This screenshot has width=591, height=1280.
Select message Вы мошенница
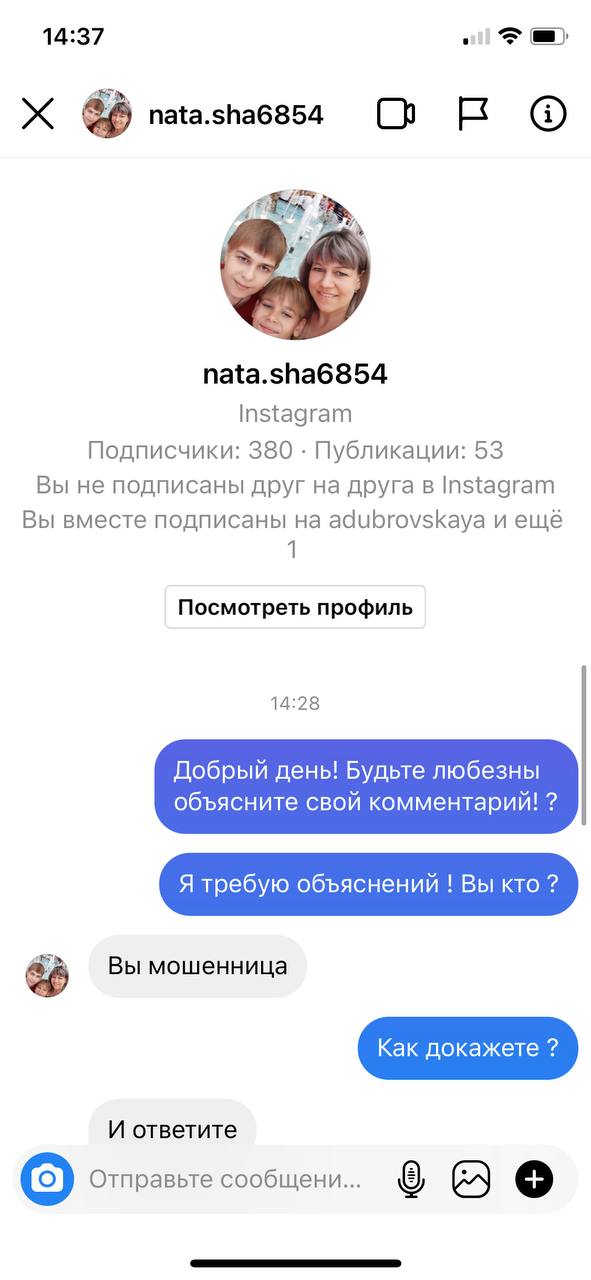[x=198, y=966]
